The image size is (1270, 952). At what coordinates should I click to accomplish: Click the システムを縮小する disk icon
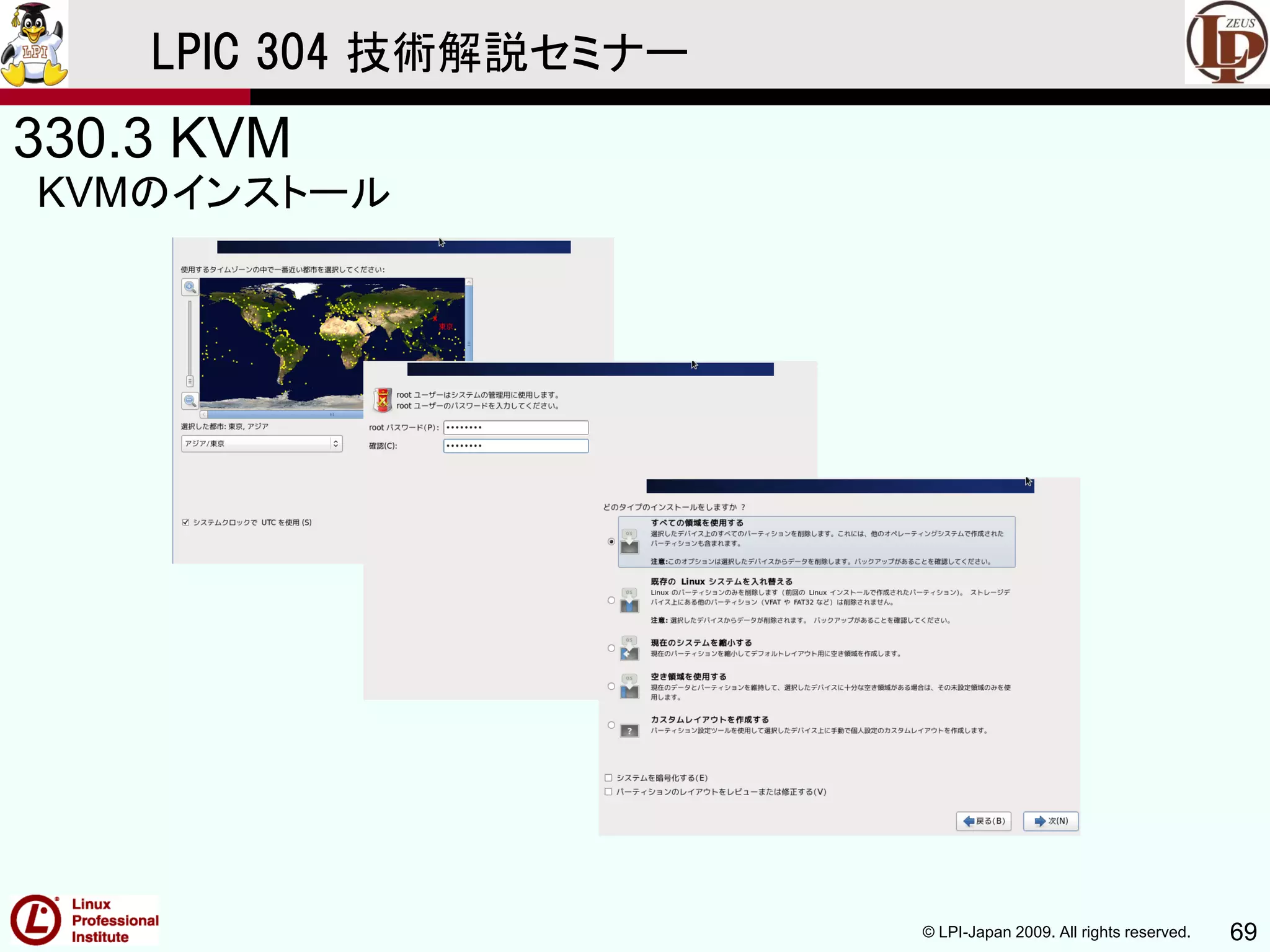(629, 648)
